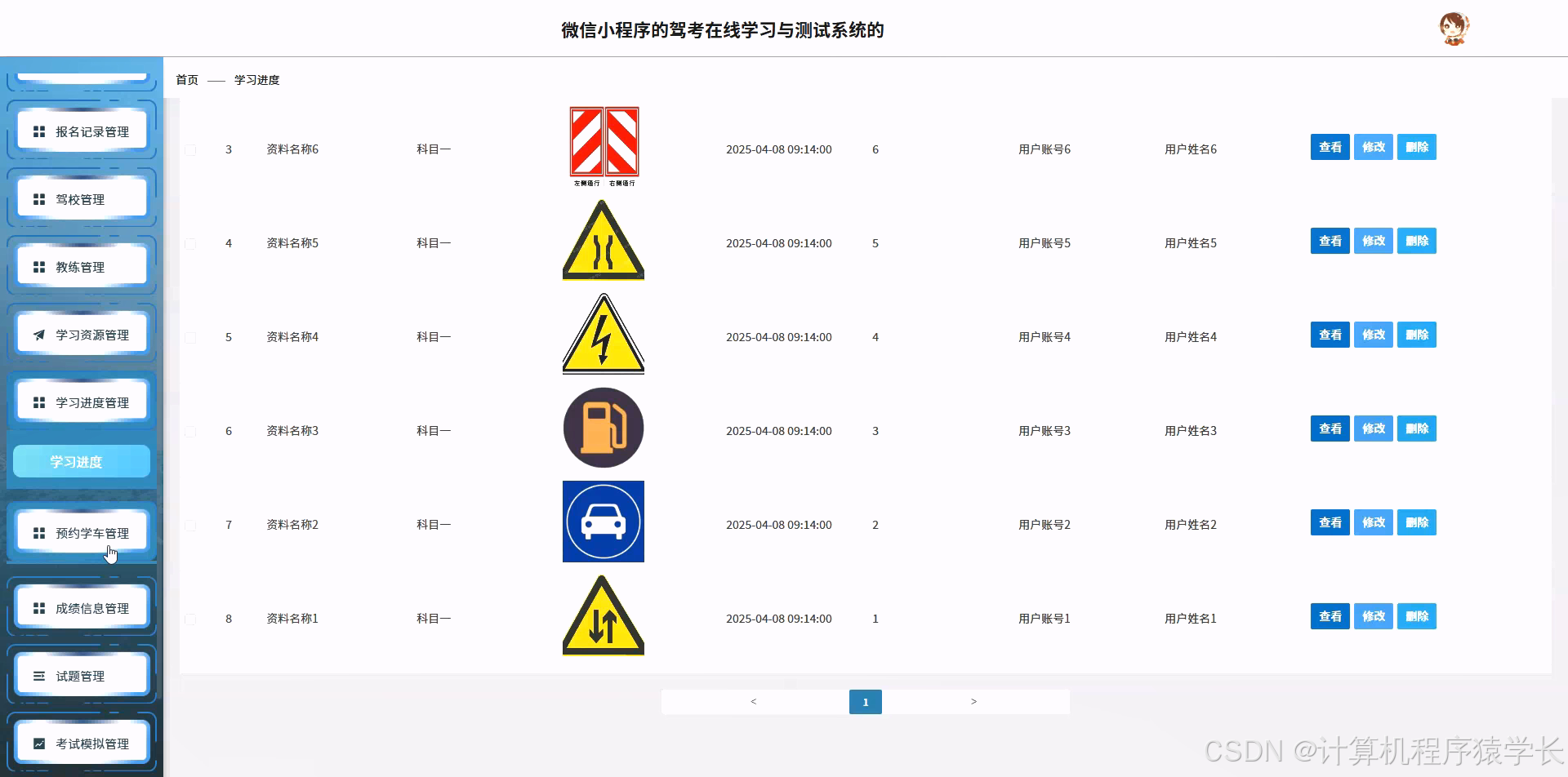Select the 学习进度管理 grid icon
The width and height of the screenshot is (1568, 777).
coord(38,401)
